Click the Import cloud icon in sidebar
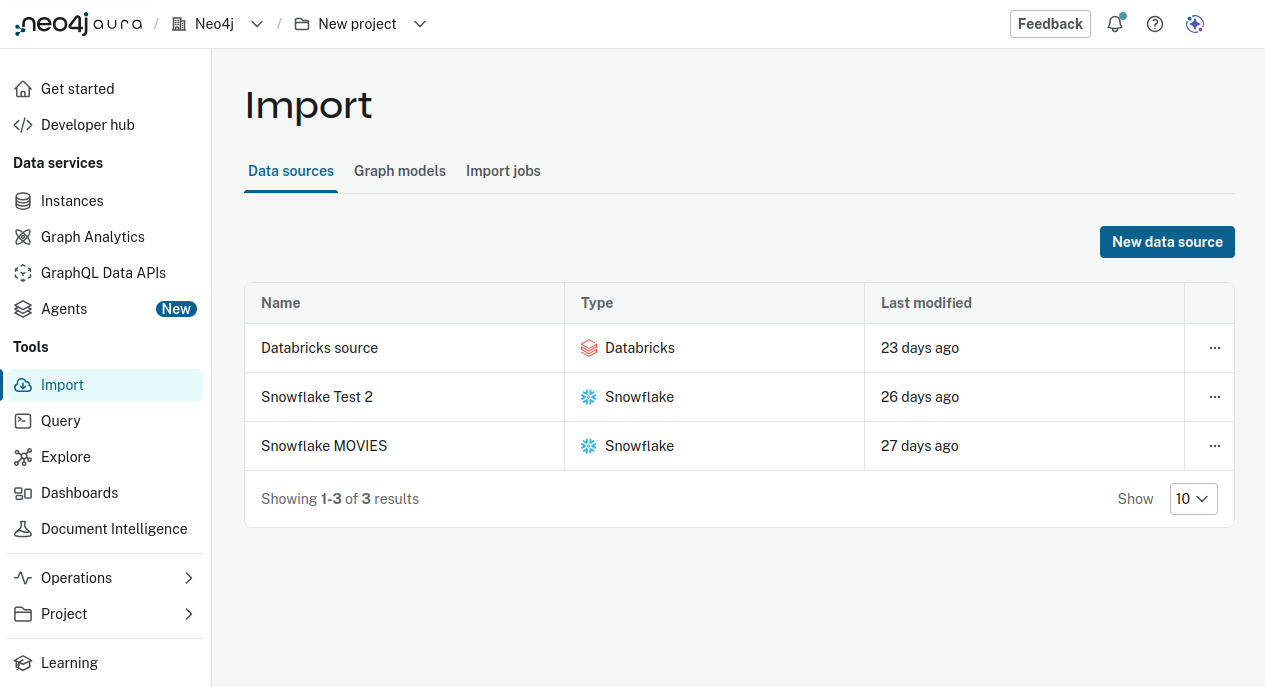1265x687 pixels. [x=23, y=385]
